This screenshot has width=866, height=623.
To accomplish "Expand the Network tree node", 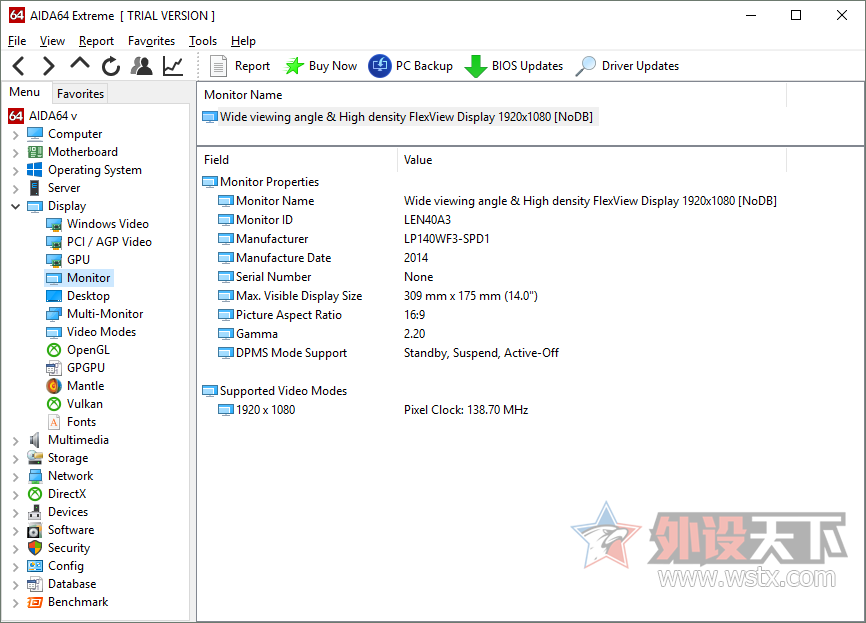I will 15,476.
